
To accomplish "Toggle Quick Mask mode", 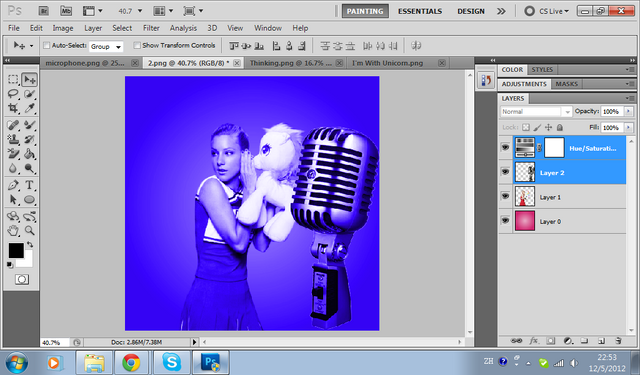I will (22, 280).
